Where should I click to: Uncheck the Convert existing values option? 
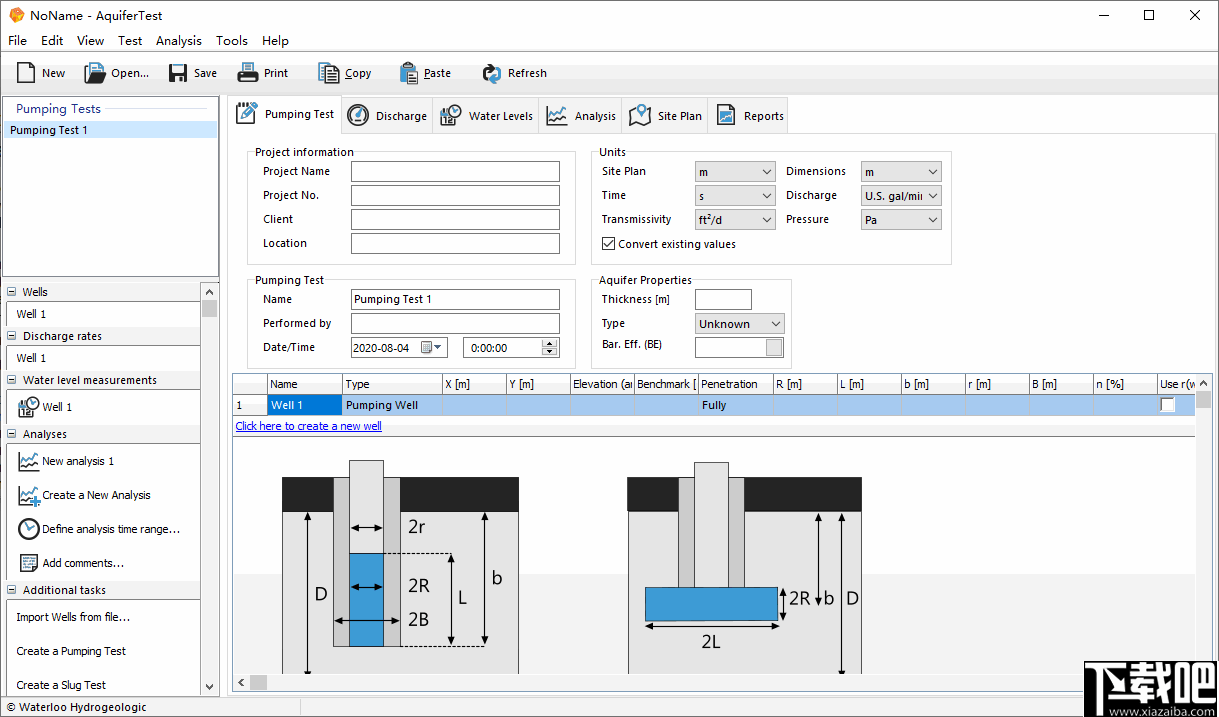tap(608, 243)
